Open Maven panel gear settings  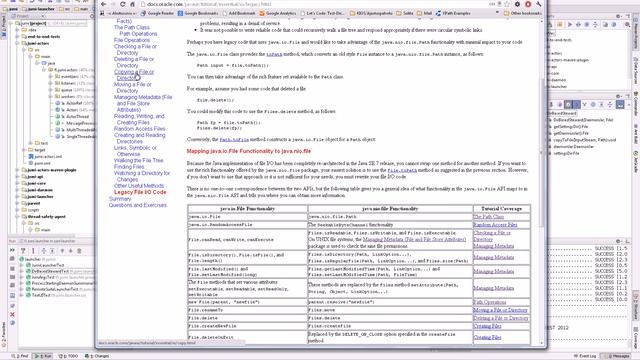tap(620, 16)
